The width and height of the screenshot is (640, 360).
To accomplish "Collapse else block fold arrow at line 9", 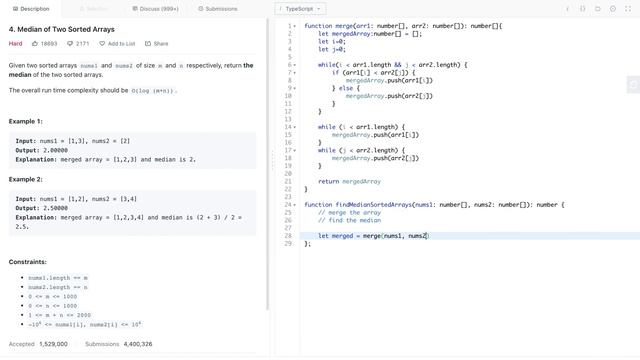I will pyautogui.click(x=295, y=88).
